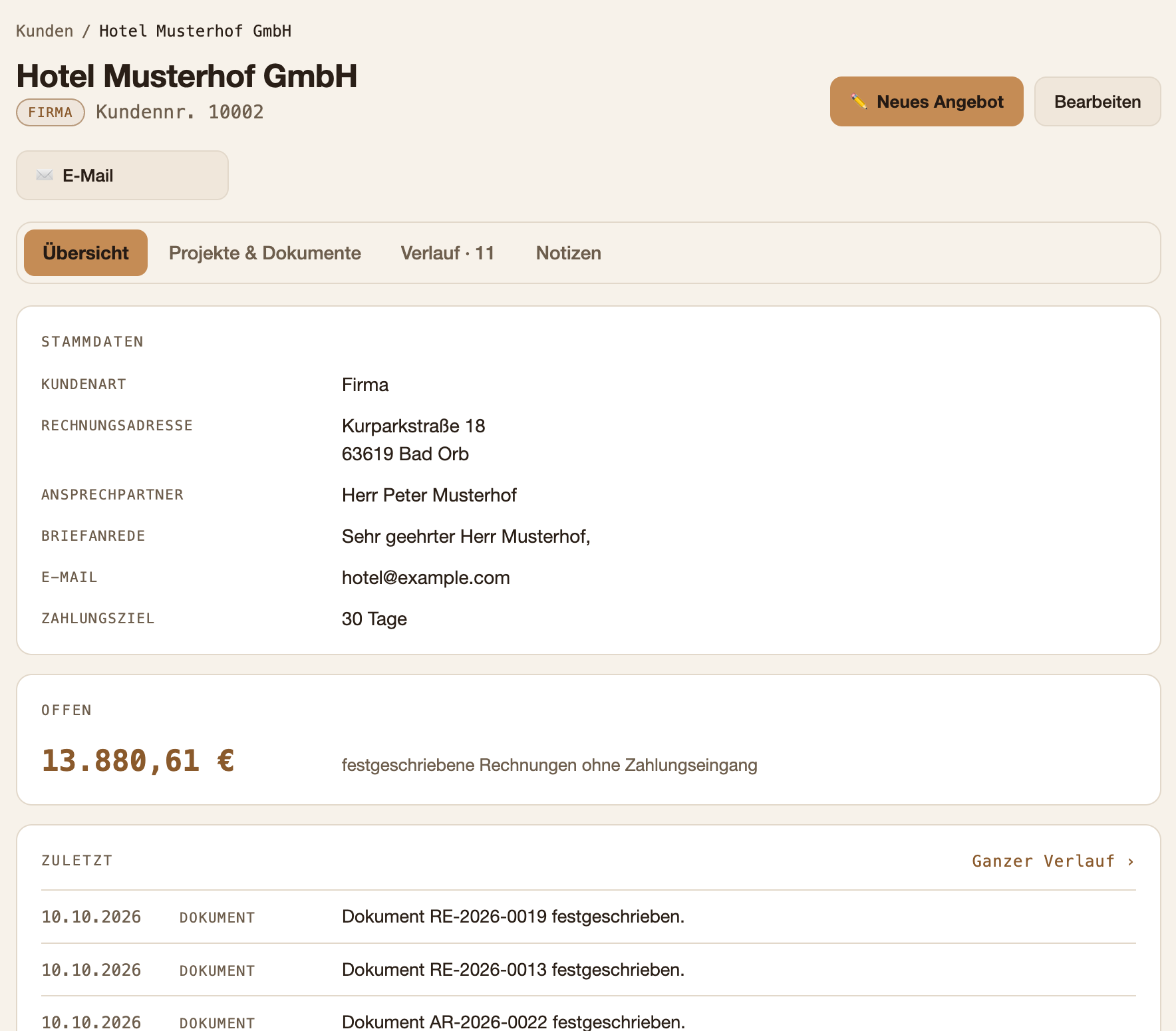Click Dokument RE-2026-0019 festgeschrieben entry
The image size is (1176, 1031).
click(513, 917)
